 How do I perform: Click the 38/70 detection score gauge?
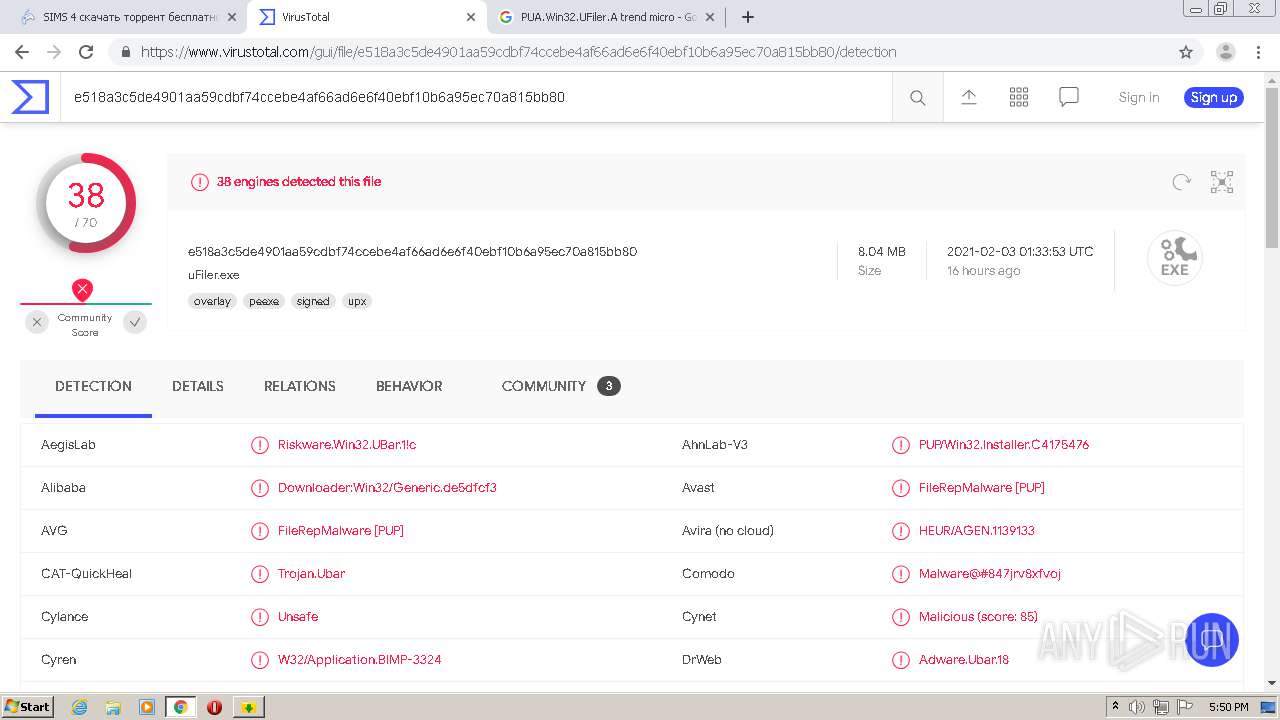(x=86, y=203)
